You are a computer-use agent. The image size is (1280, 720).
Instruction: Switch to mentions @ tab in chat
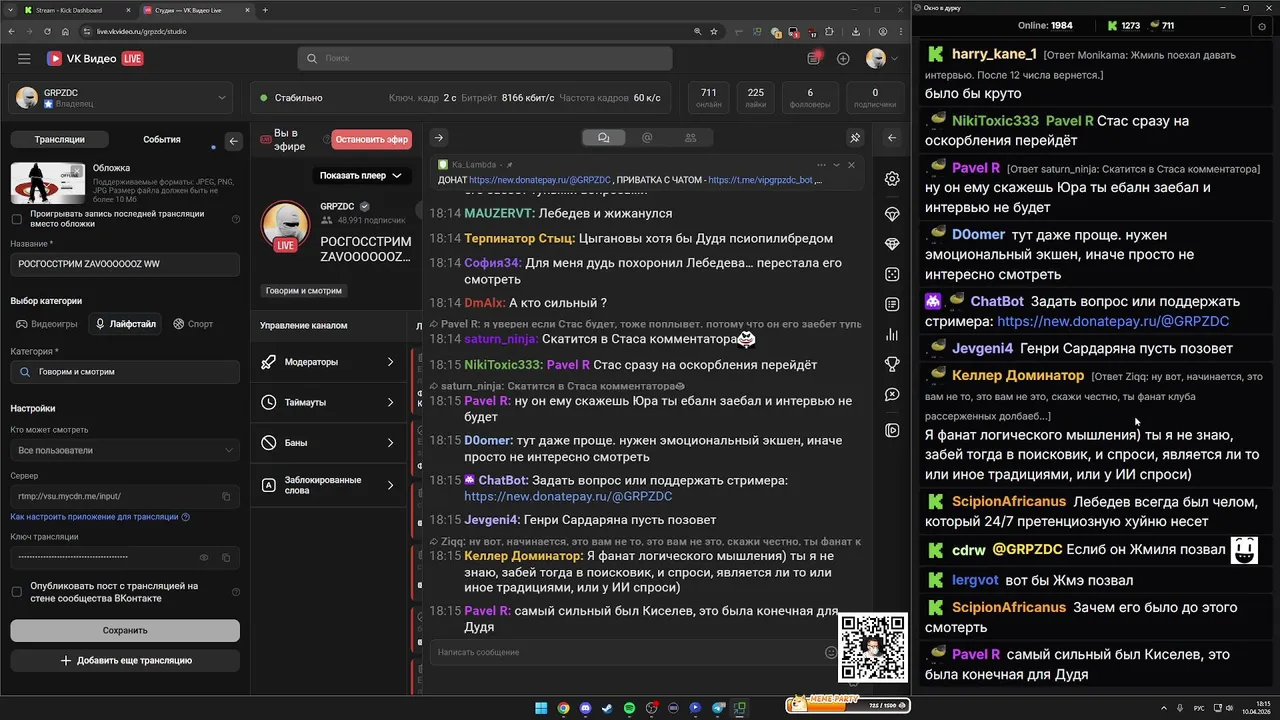(x=647, y=138)
